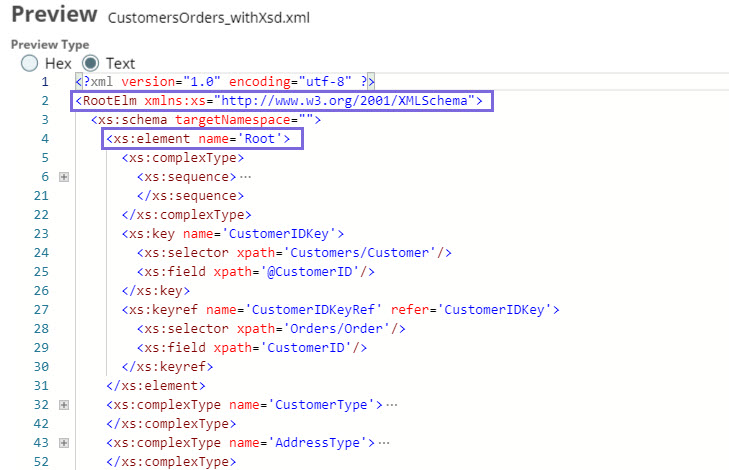This screenshot has width=729, height=470.
Task: Select the Hex preview type radio button
Action: point(30,63)
